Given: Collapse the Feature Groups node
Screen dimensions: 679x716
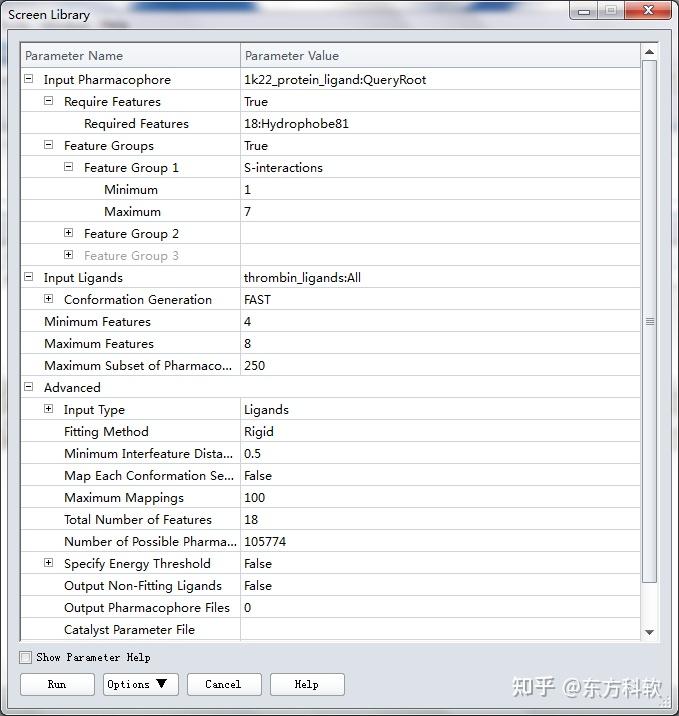Looking at the screenshot, I should [x=48, y=145].
